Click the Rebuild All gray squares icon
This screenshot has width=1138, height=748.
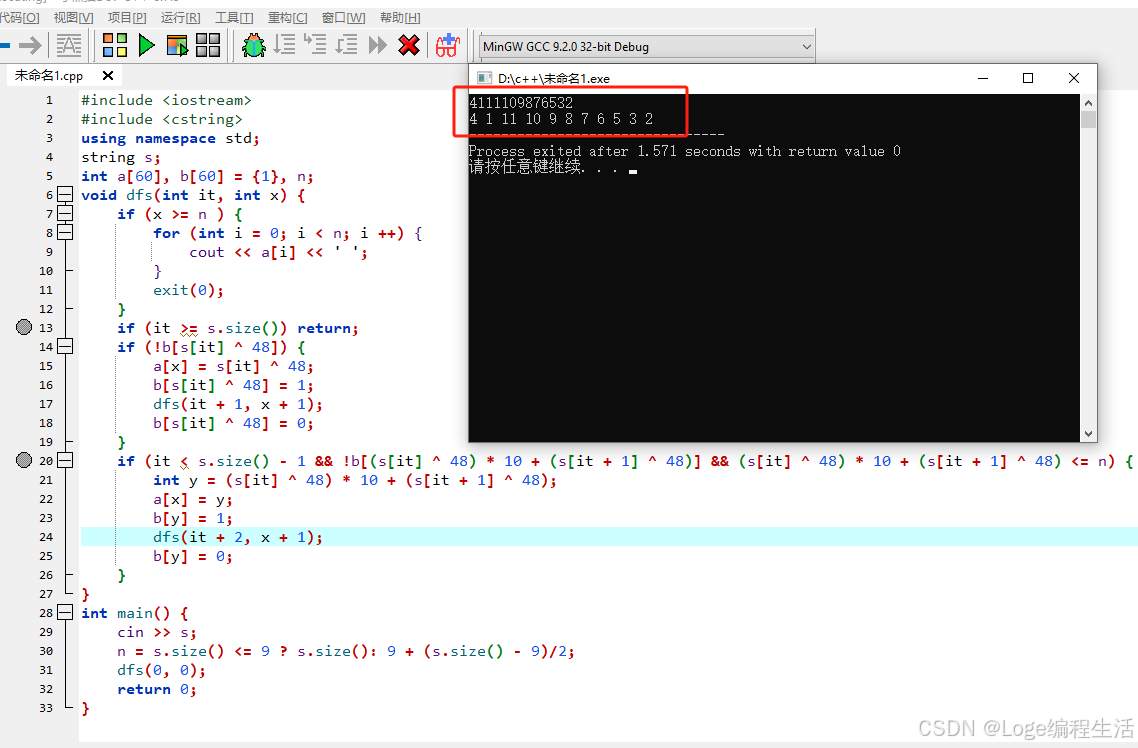(x=208, y=46)
